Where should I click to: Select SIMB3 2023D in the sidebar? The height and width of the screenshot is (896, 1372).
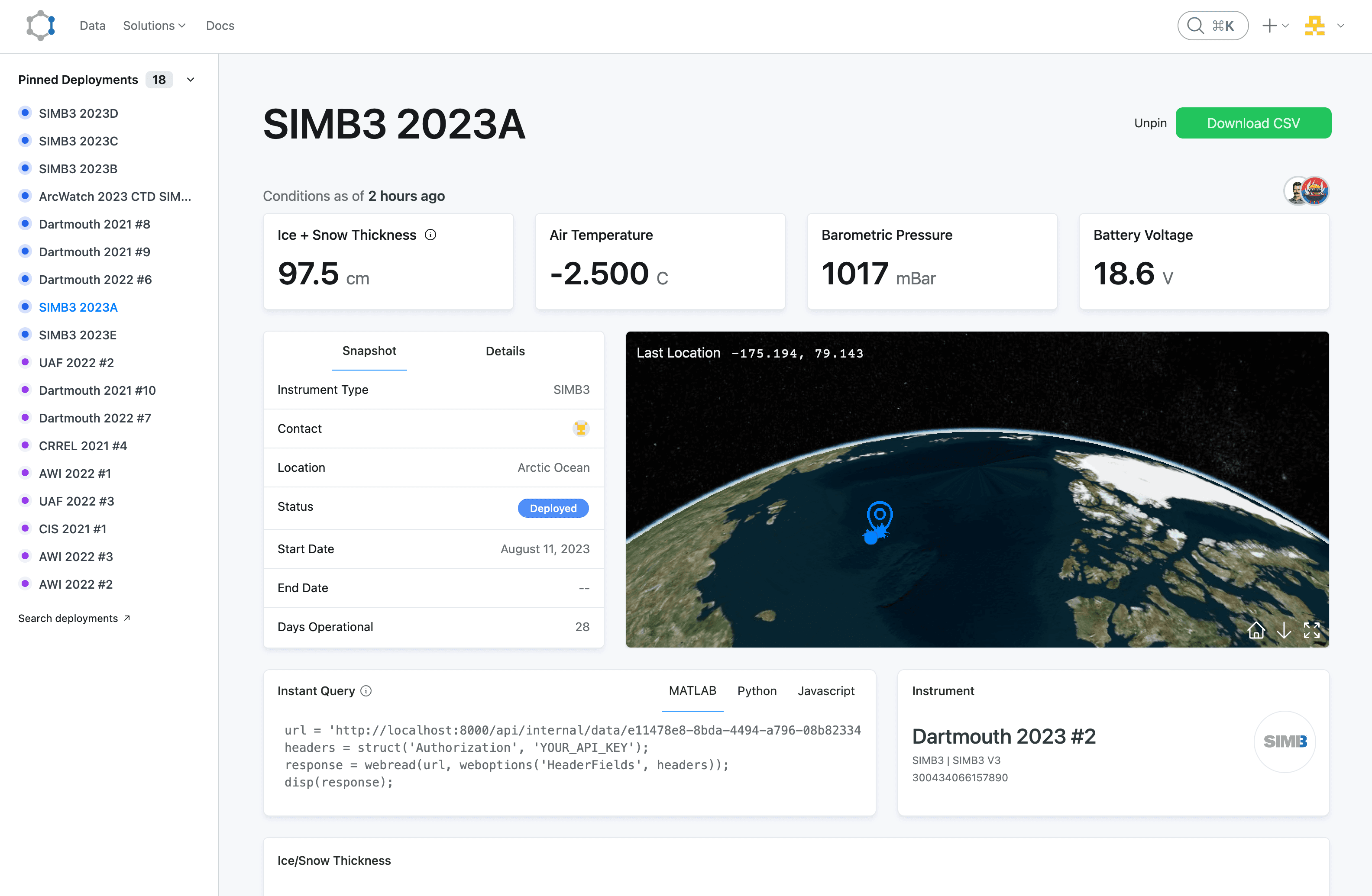tap(78, 113)
